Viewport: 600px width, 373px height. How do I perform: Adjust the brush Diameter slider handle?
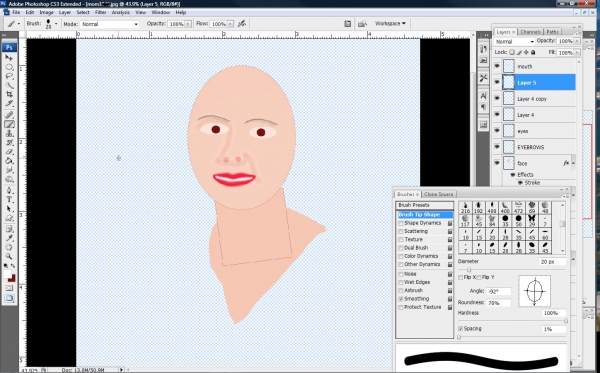[x=469, y=270]
